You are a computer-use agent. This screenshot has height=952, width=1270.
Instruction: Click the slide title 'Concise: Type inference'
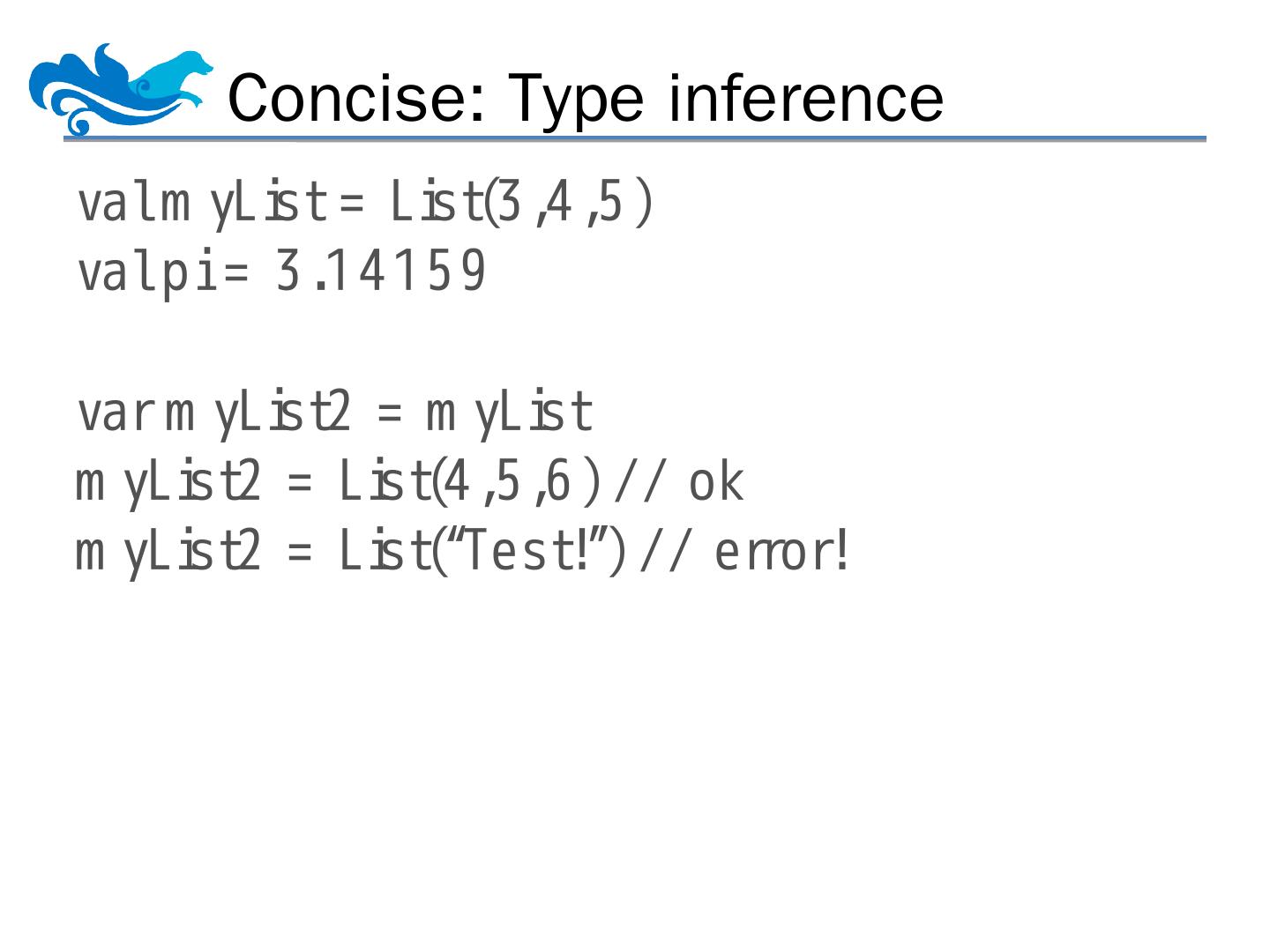[x=585, y=98]
